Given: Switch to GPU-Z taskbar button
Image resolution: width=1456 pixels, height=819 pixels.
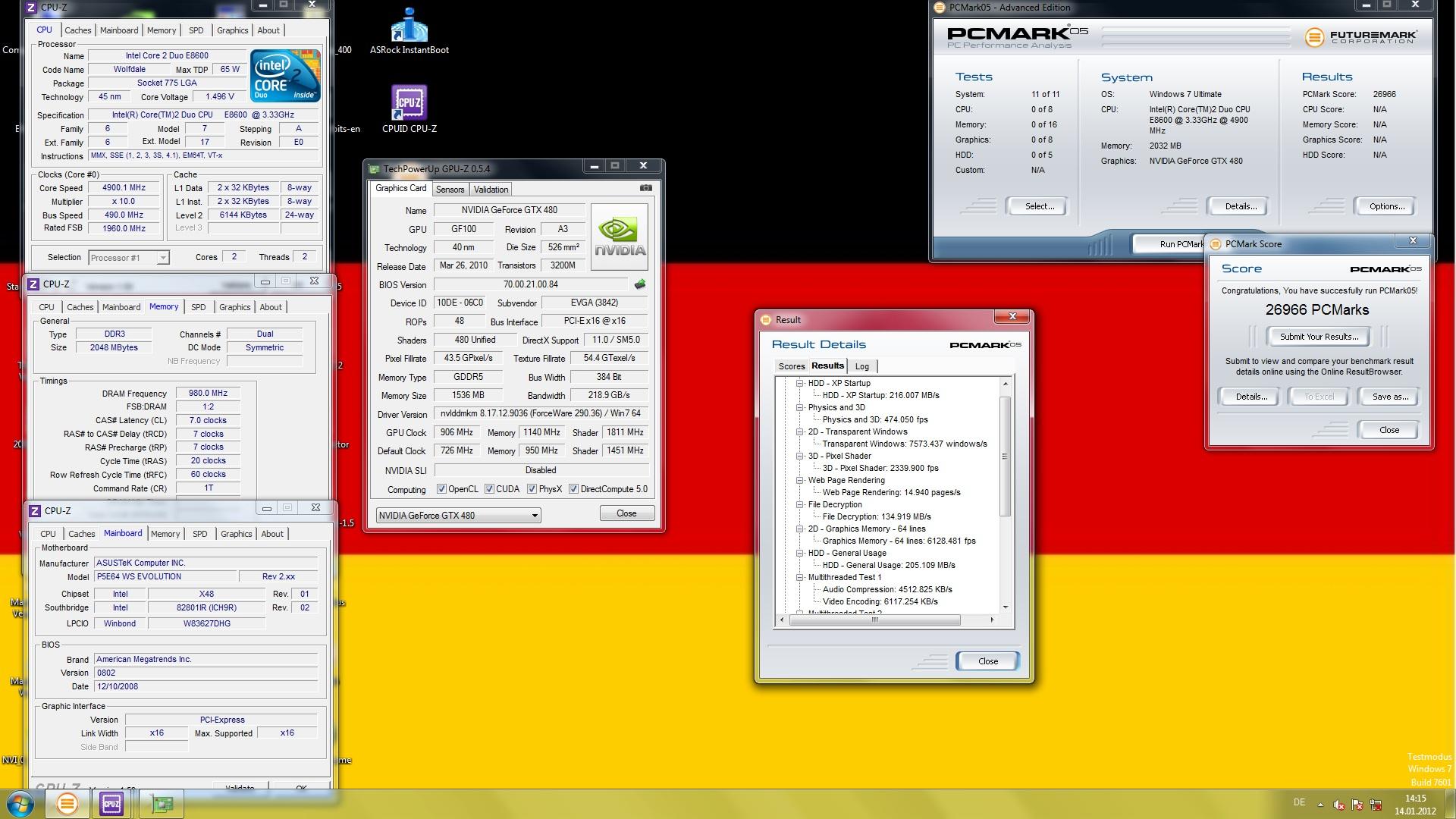Looking at the screenshot, I should [162, 804].
